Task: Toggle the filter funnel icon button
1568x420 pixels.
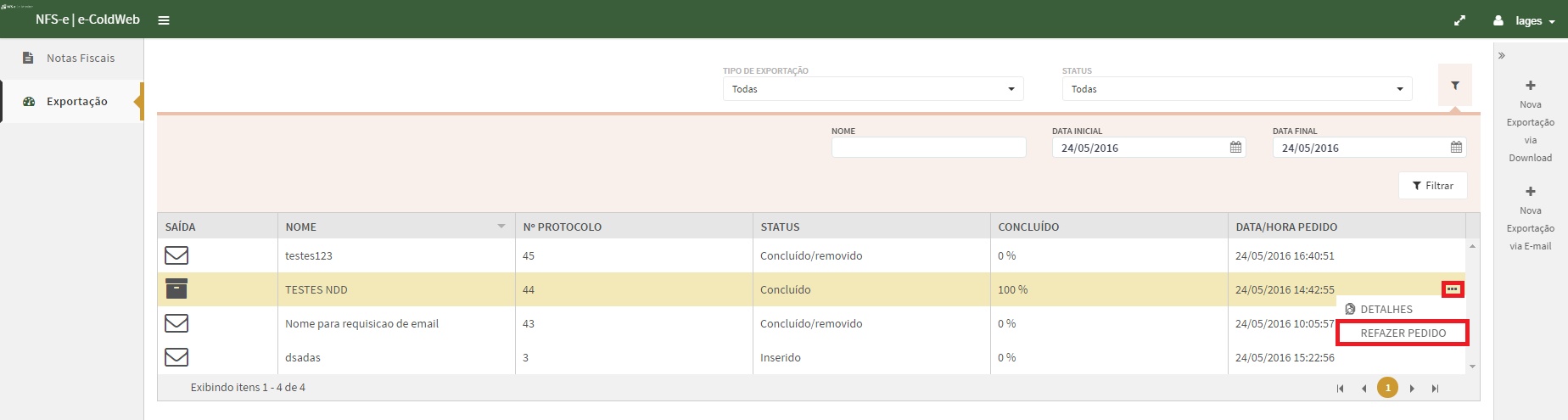Action: [1455, 86]
